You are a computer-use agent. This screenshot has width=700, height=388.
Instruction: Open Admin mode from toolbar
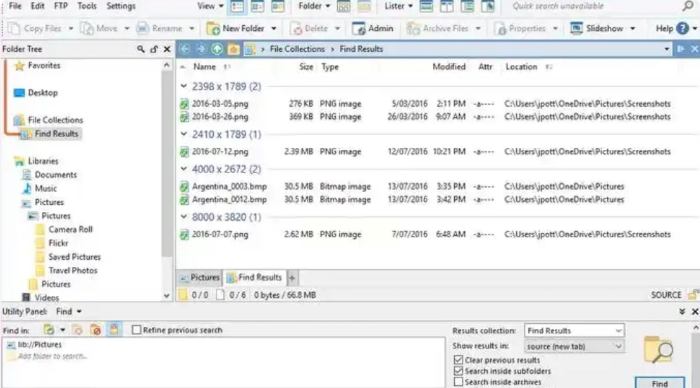(x=373, y=28)
